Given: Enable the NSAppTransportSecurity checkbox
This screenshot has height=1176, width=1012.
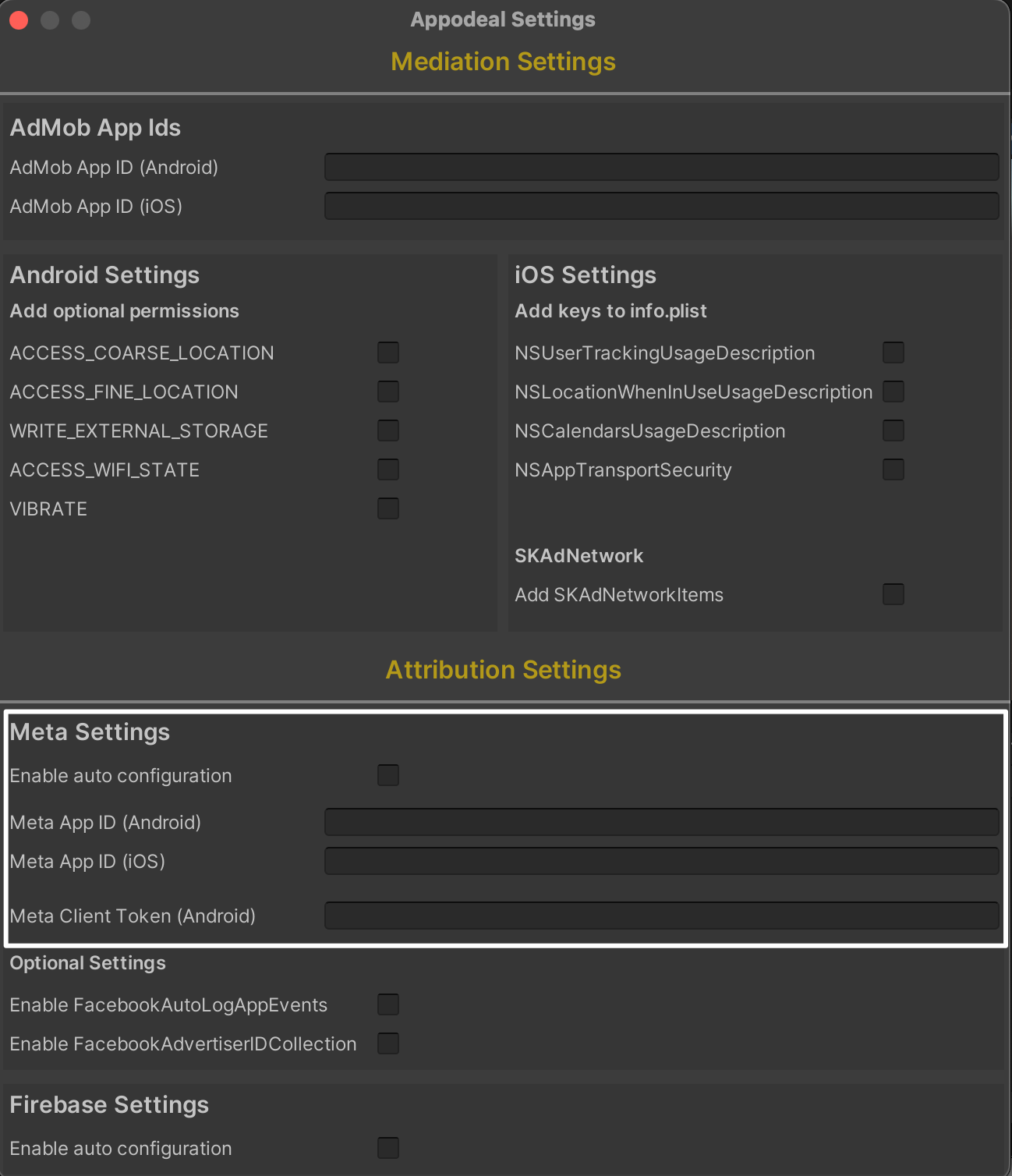Looking at the screenshot, I should 893,469.
